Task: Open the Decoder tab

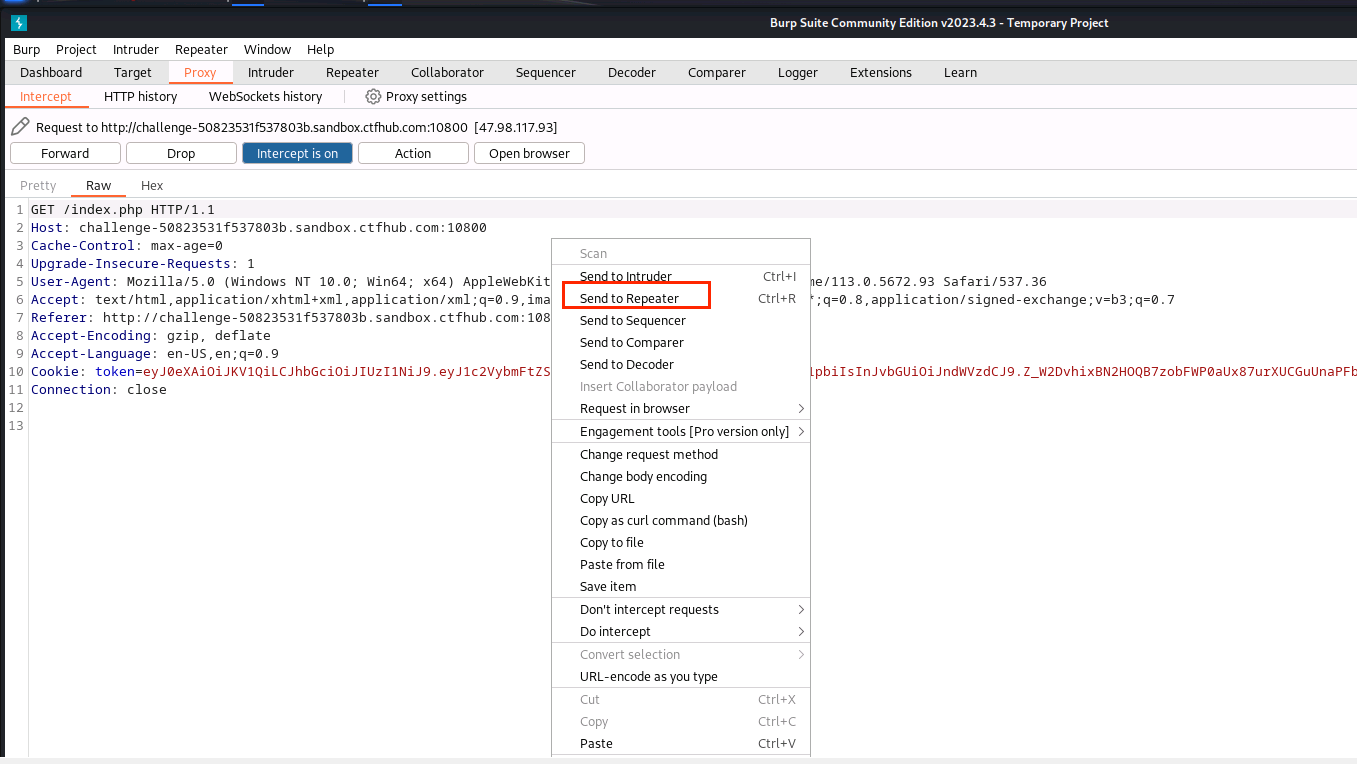Action: [x=632, y=72]
